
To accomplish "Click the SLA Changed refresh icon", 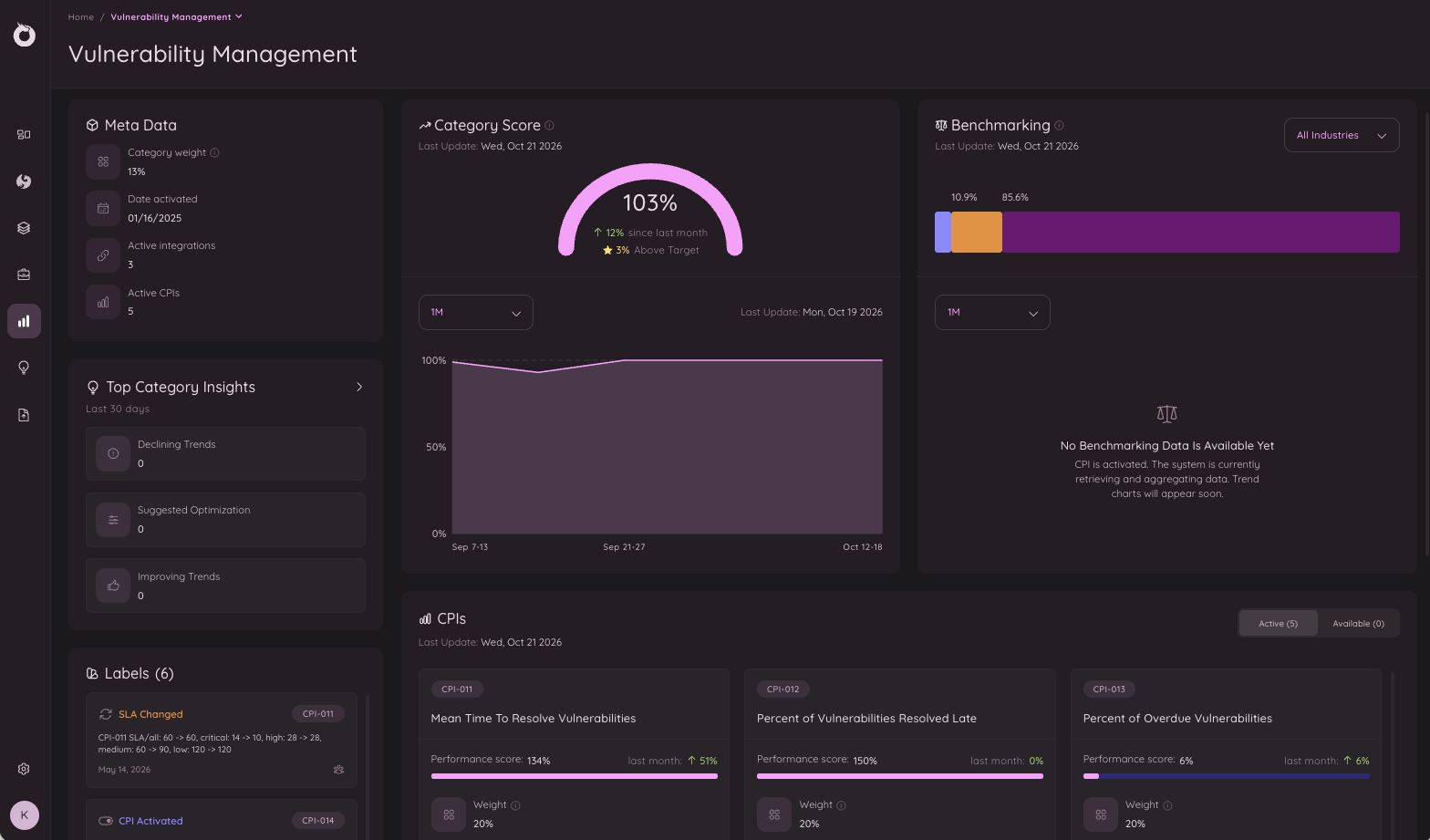I will coord(106,714).
